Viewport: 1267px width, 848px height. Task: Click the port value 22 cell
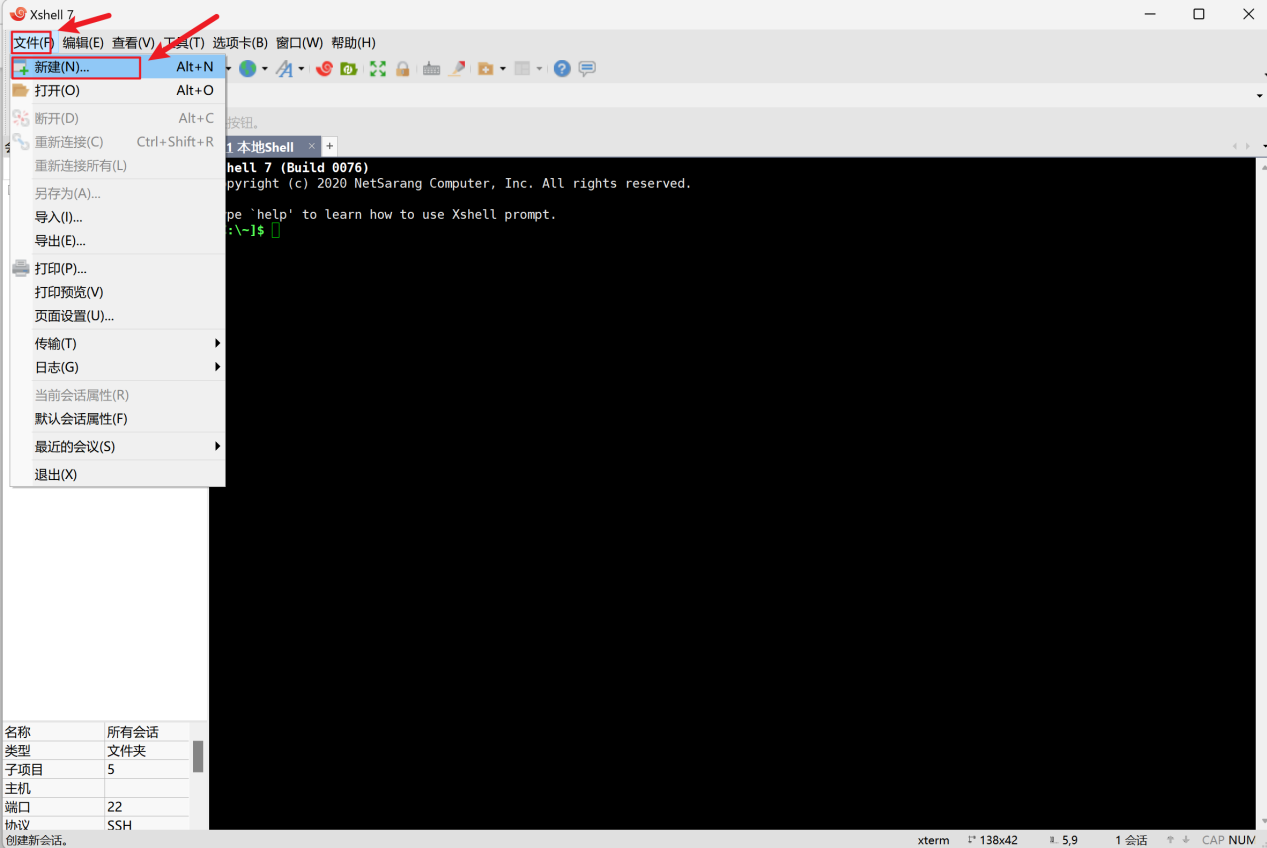pos(147,806)
